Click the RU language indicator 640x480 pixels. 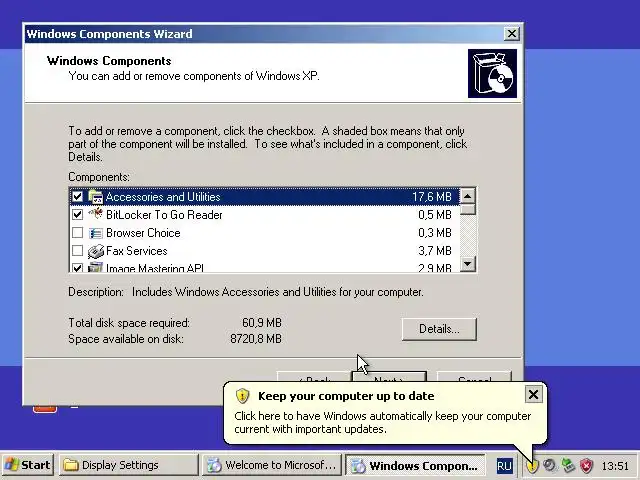pyautogui.click(x=504, y=466)
